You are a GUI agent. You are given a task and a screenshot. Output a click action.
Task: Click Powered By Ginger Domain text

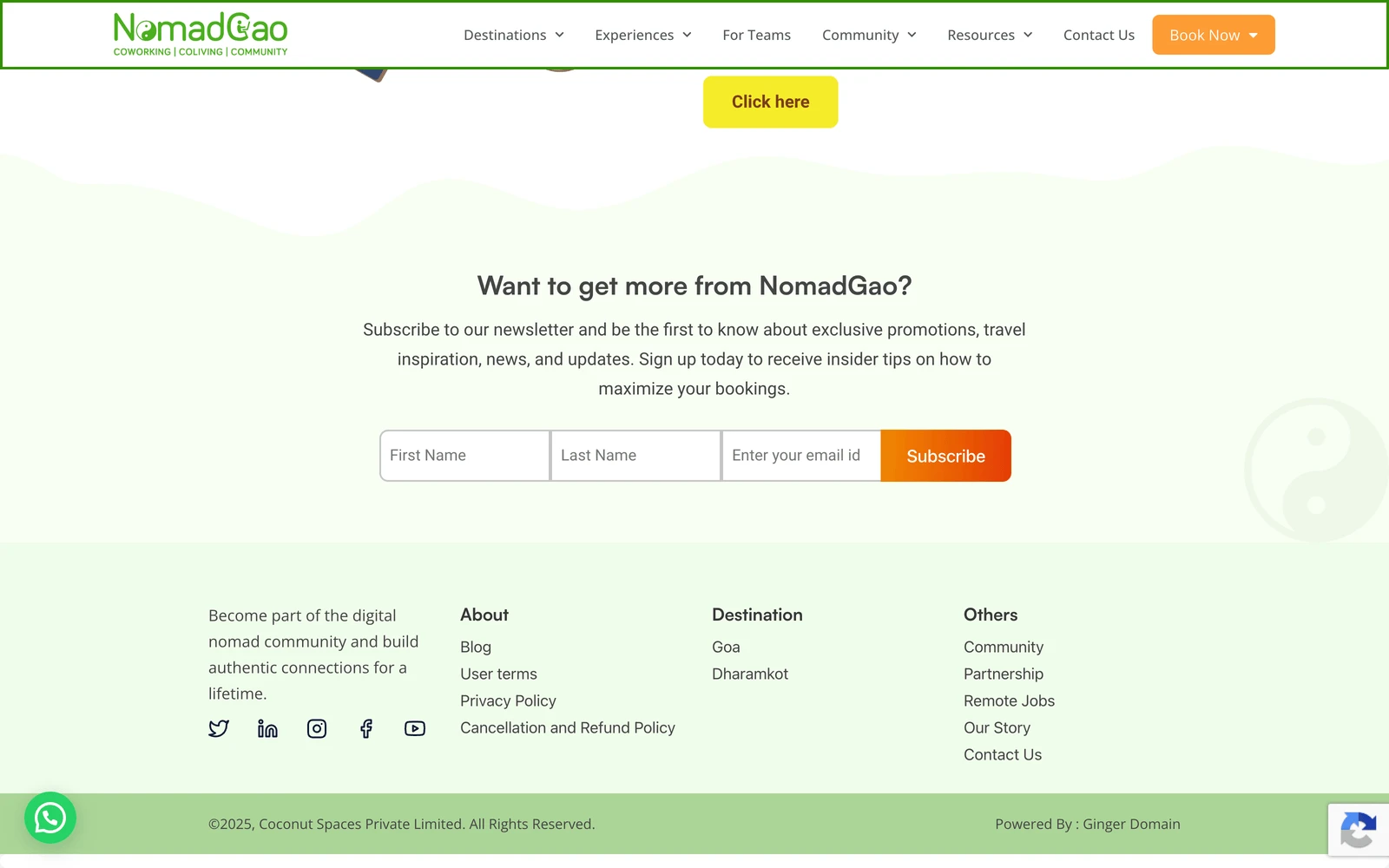(1088, 824)
